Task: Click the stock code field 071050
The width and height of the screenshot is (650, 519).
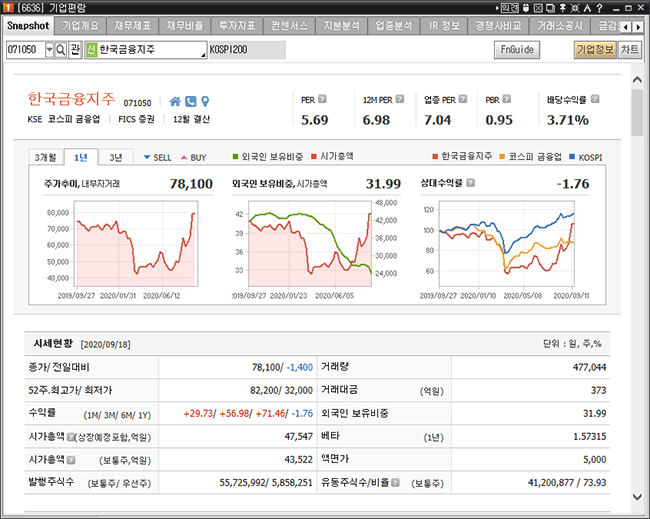Action: pos(26,50)
